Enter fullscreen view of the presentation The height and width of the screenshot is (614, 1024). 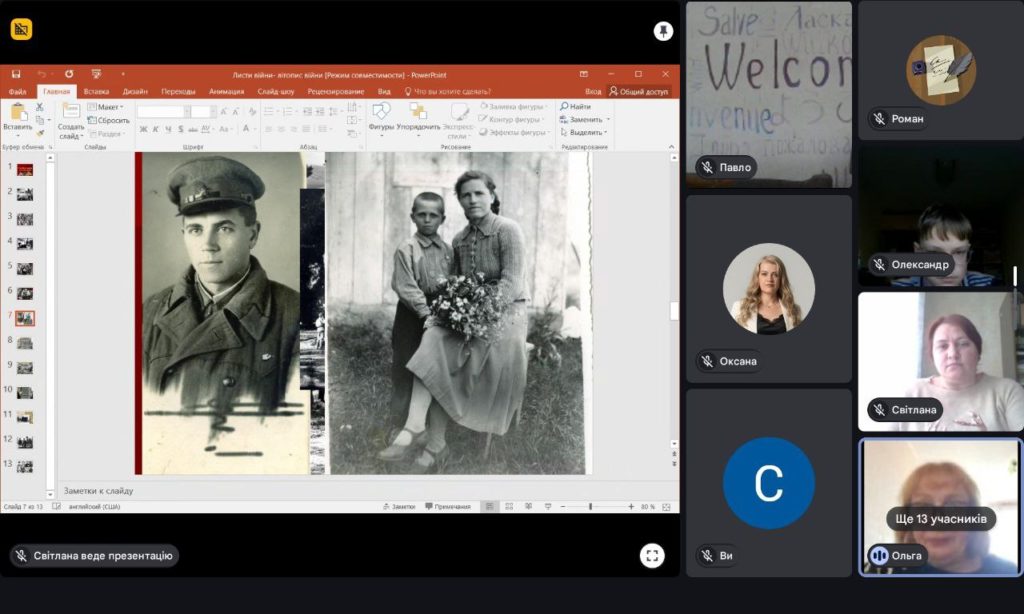(652, 555)
